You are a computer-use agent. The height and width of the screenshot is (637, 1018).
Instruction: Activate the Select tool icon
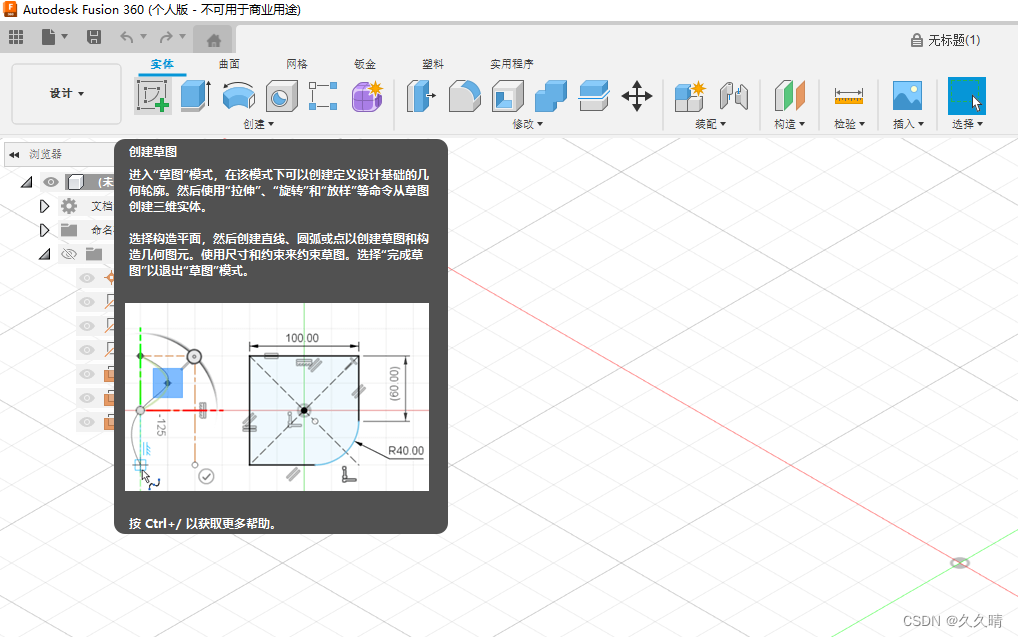pos(967,96)
